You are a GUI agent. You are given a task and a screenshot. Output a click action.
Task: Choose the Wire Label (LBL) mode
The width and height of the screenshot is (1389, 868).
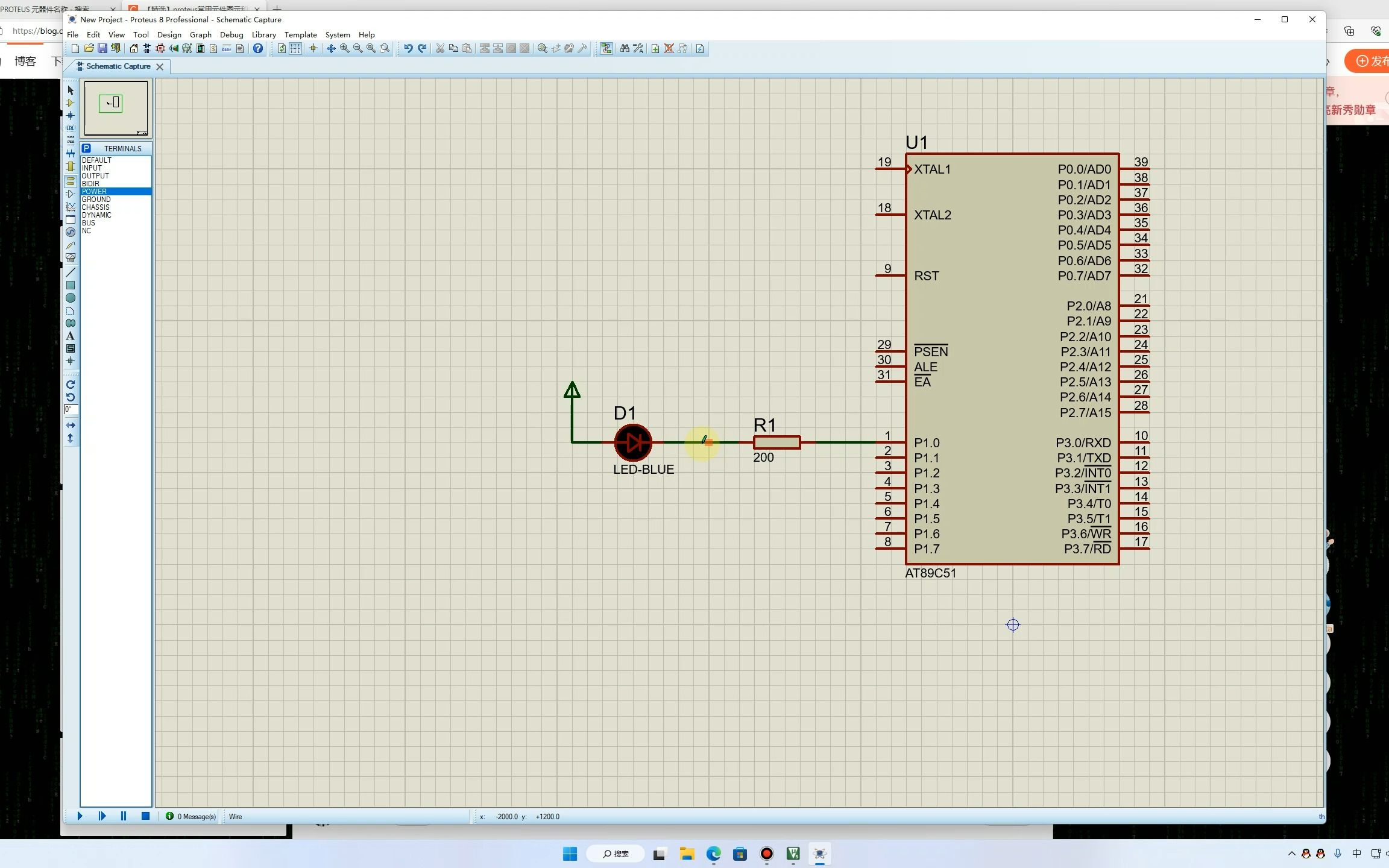click(x=71, y=128)
